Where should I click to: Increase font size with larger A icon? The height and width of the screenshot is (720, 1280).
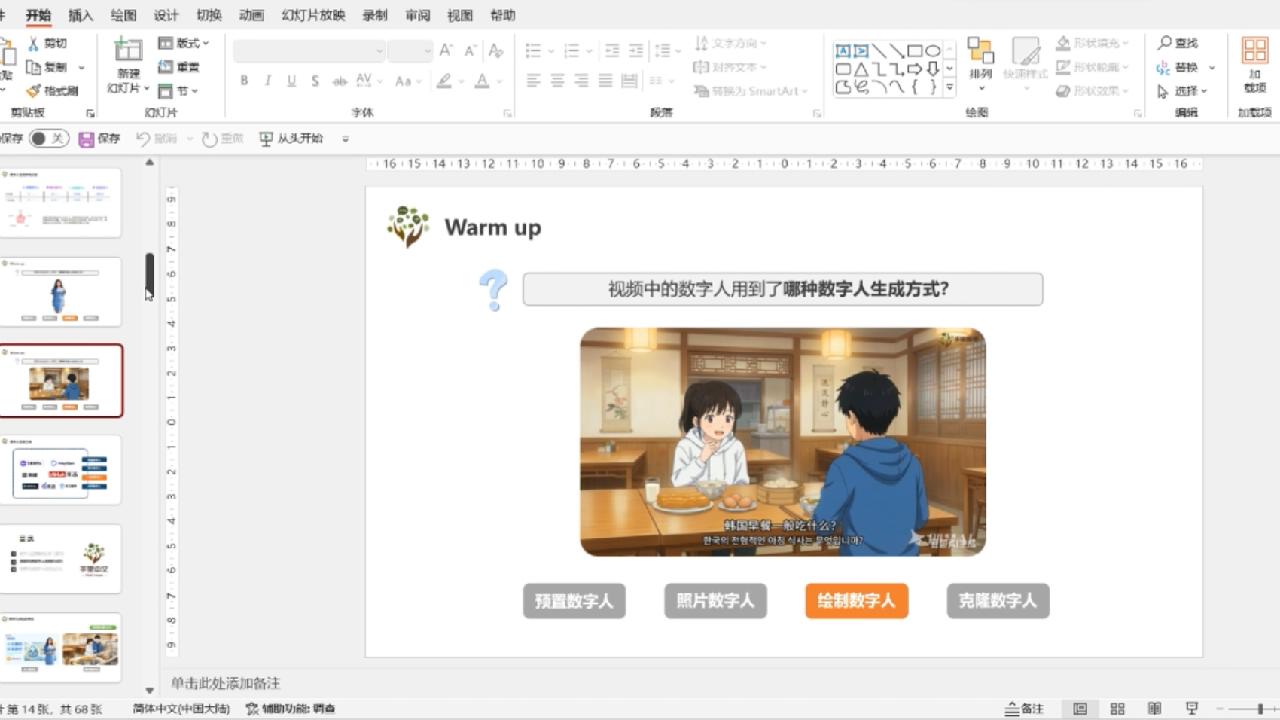tap(446, 51)
